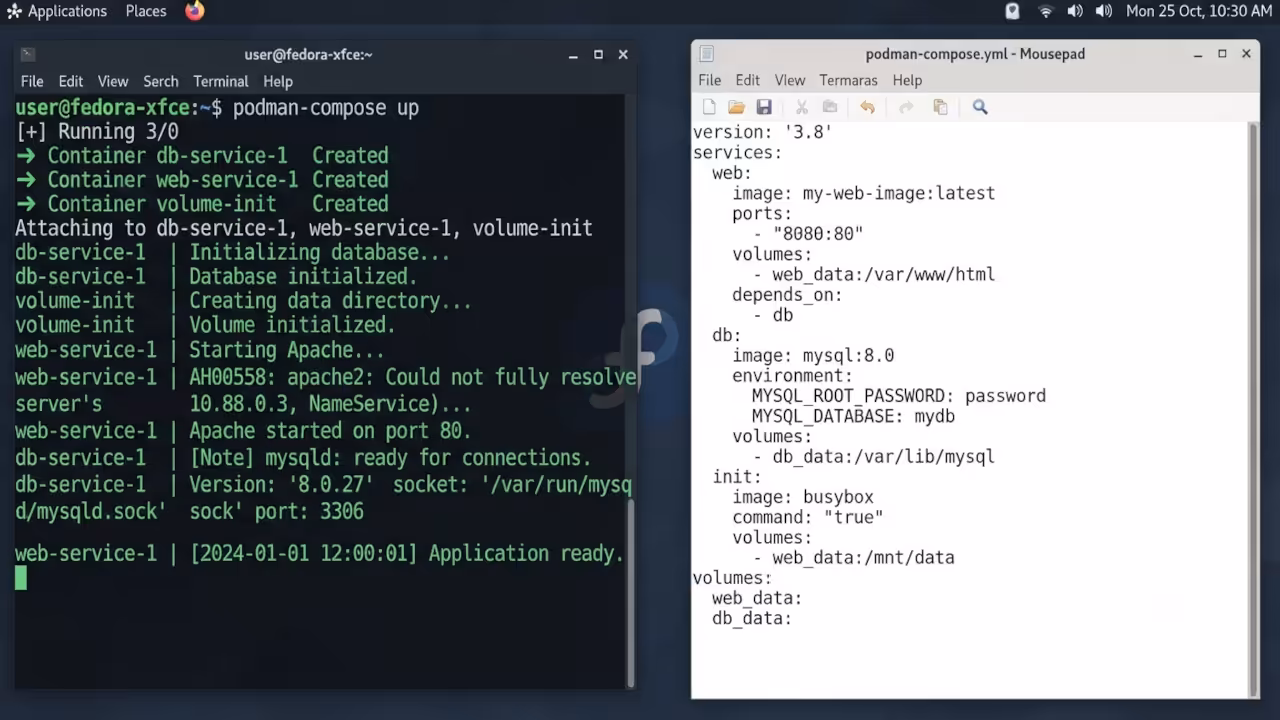Image resolution: width=1280 pixels, height=720 pixels.
Task: Click the 'podman-compose up' command text
Action: 326,108
